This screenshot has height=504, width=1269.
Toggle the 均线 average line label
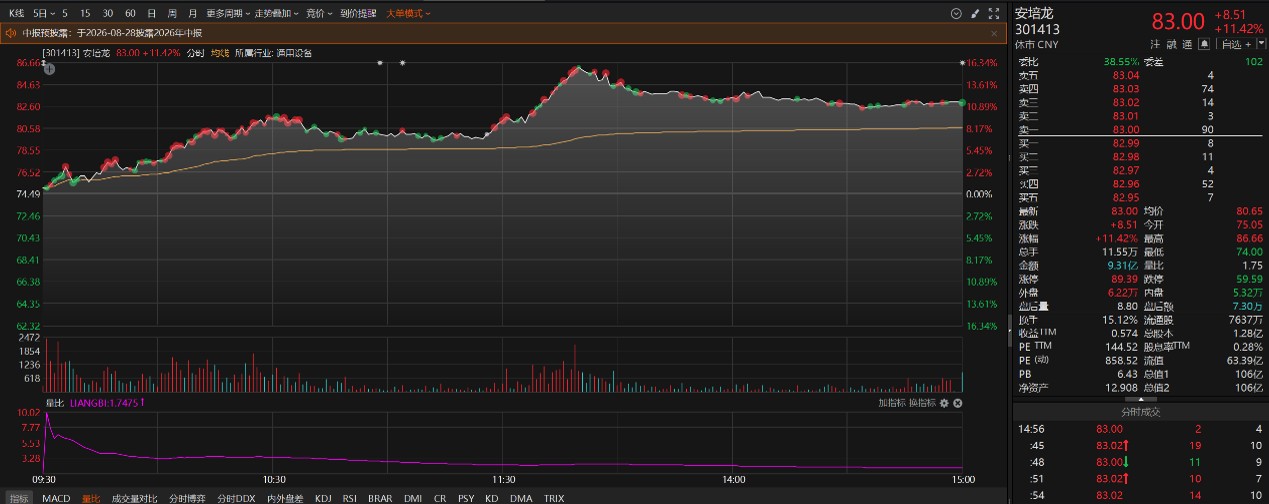coord(220,53)
